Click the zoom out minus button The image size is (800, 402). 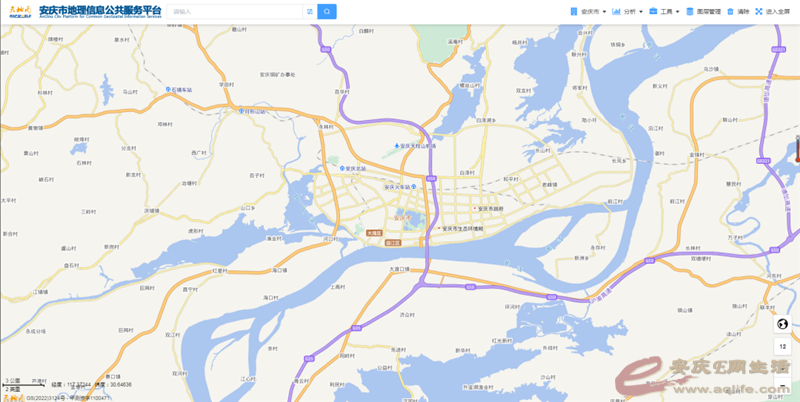click(x=782, y=385)
